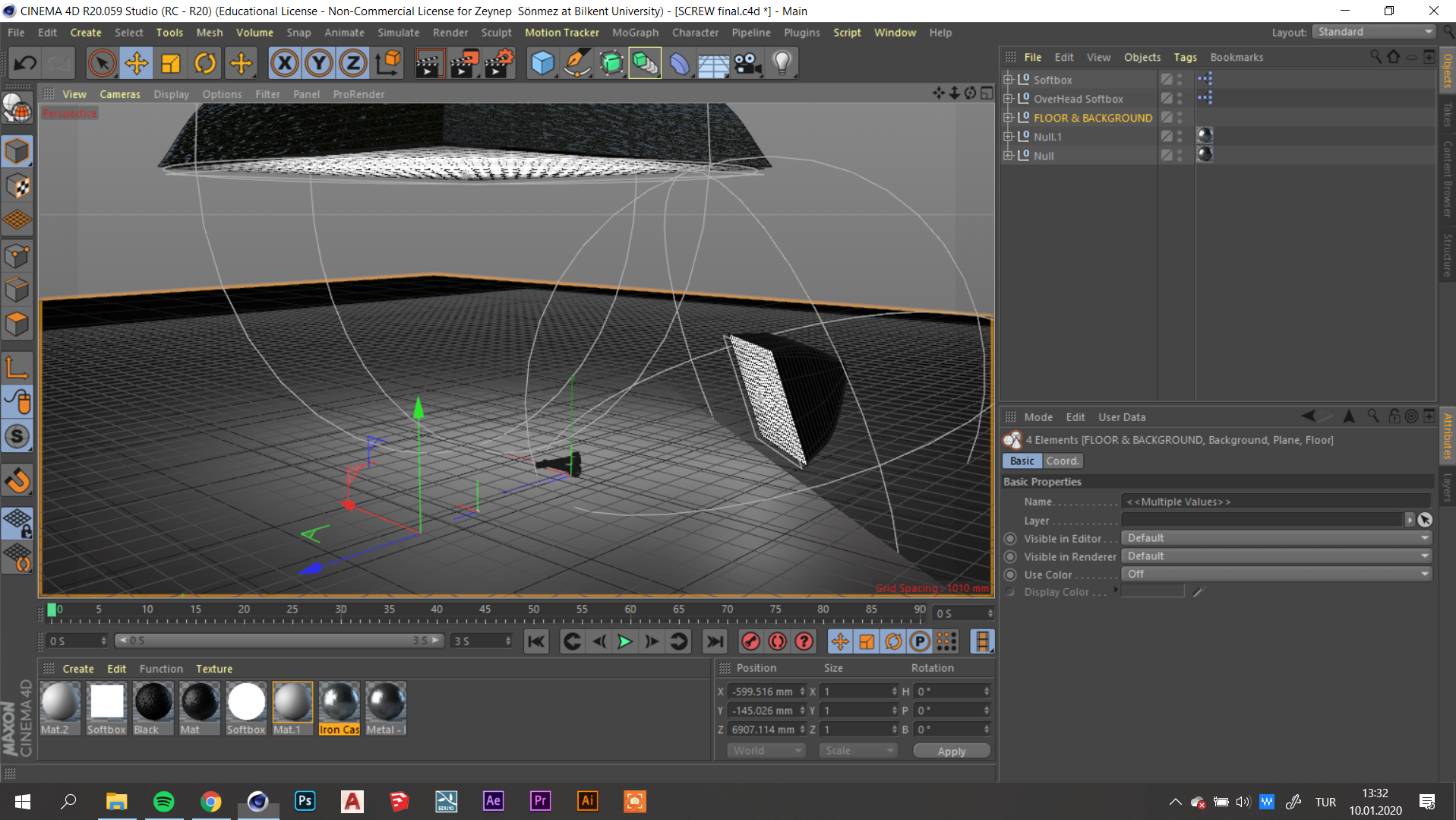Open the Visible in Renderer dropdown

pos(1276,556)
